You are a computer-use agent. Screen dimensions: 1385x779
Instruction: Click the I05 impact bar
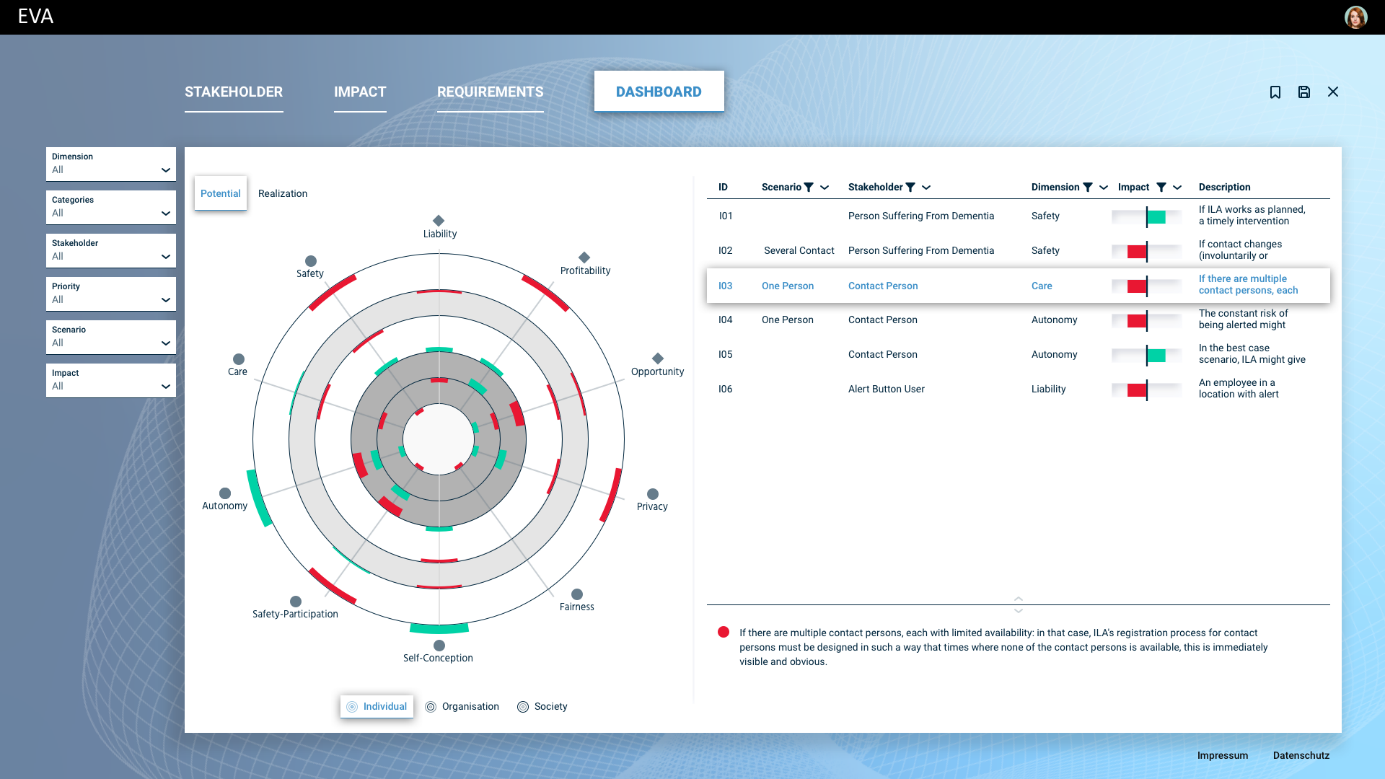pyautogui.click(x=1147, y=355)
